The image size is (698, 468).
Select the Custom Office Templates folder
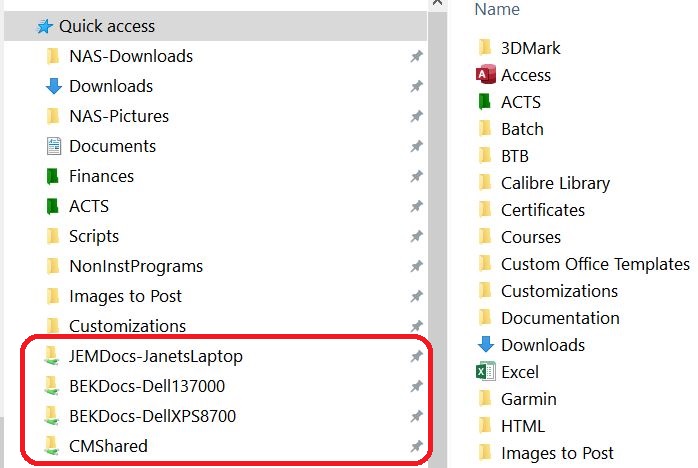[595, 264]
